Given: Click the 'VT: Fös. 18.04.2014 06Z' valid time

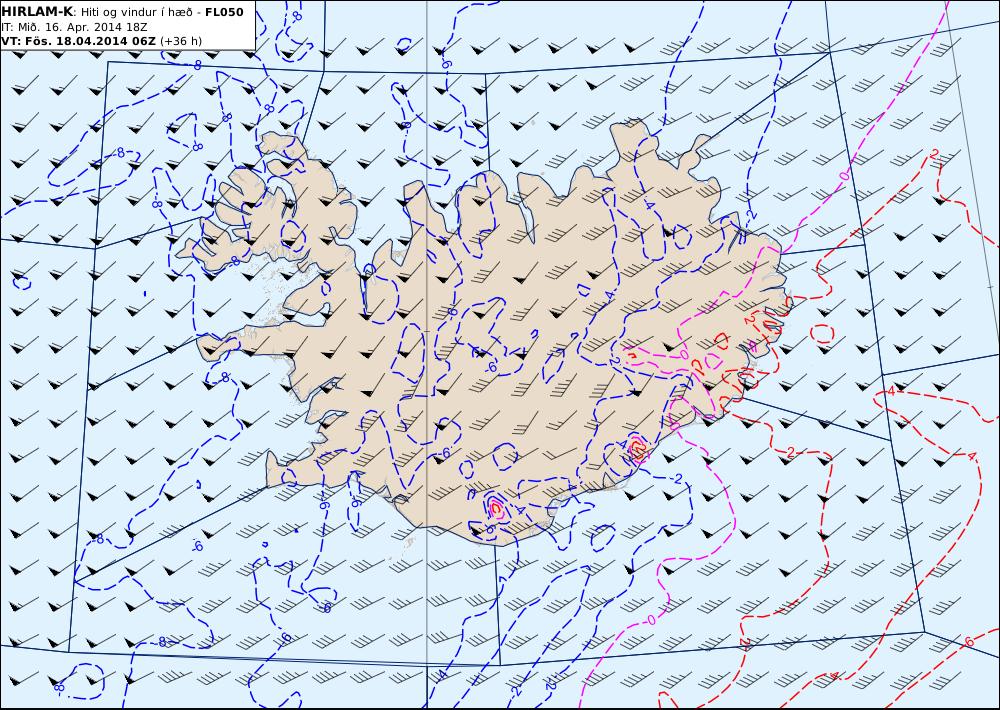Looking at the screenshot, I should (x=78, y=41).
